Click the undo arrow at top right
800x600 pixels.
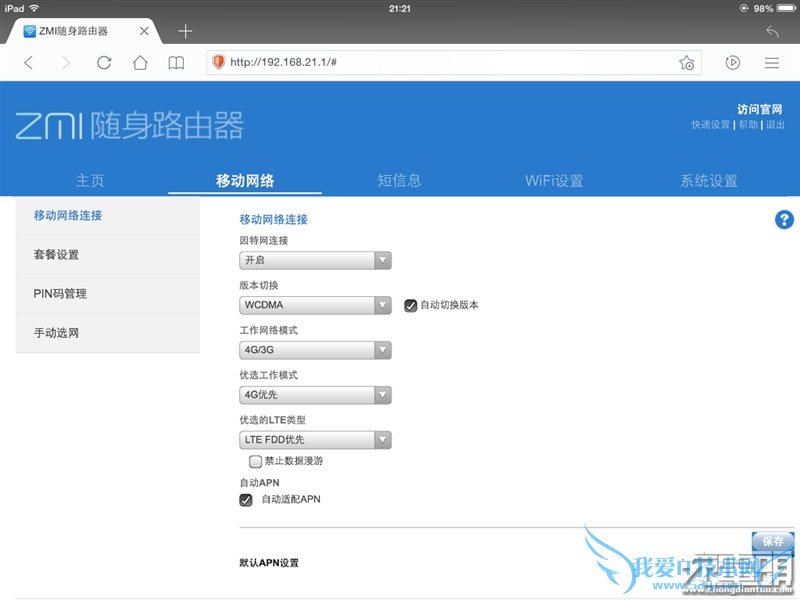click(772, 32)
